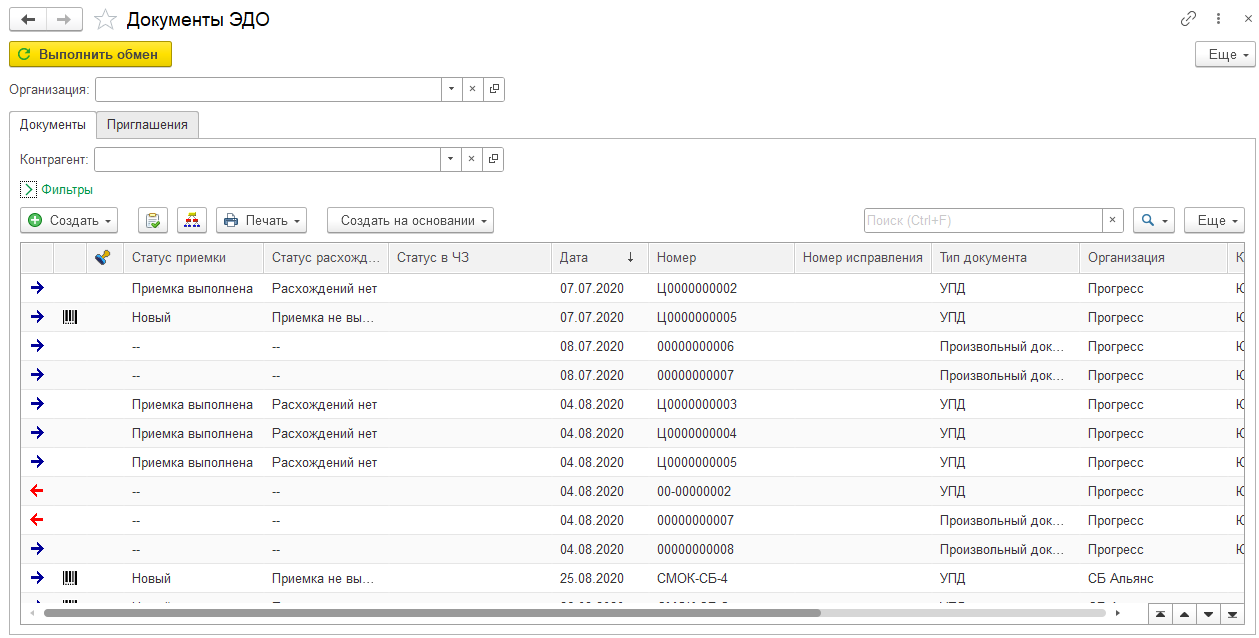Click the Выполнить обмен button

pyautogui.click(x=90, y=54)
